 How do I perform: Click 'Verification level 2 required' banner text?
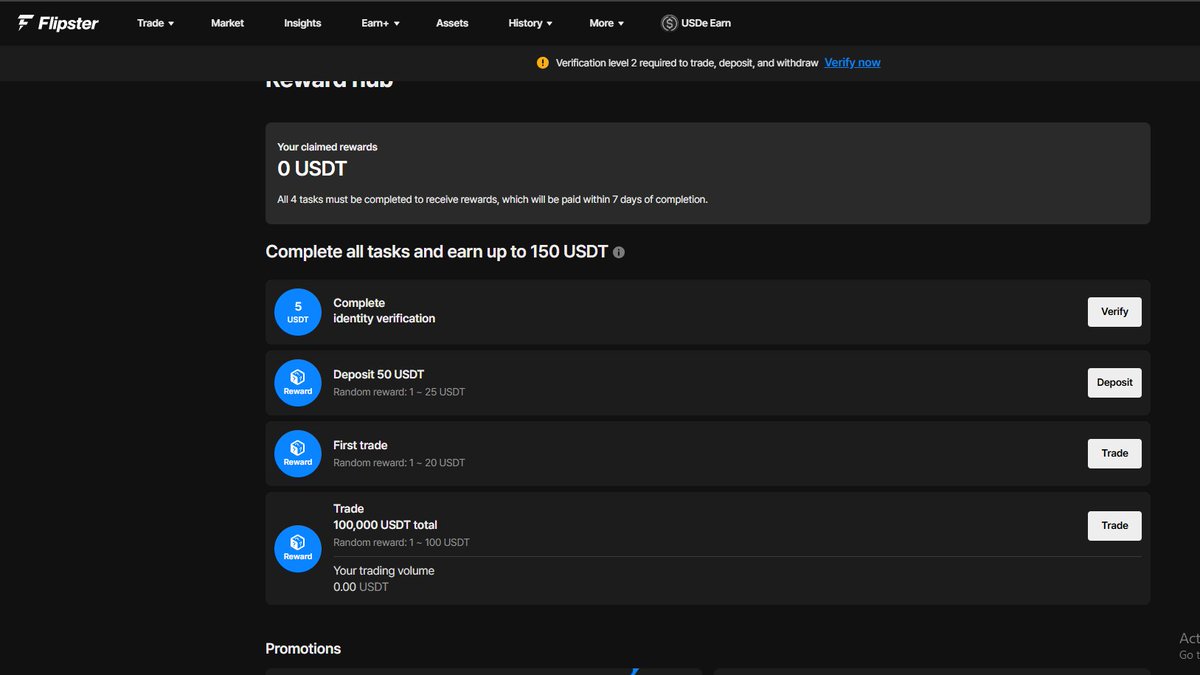687,62
